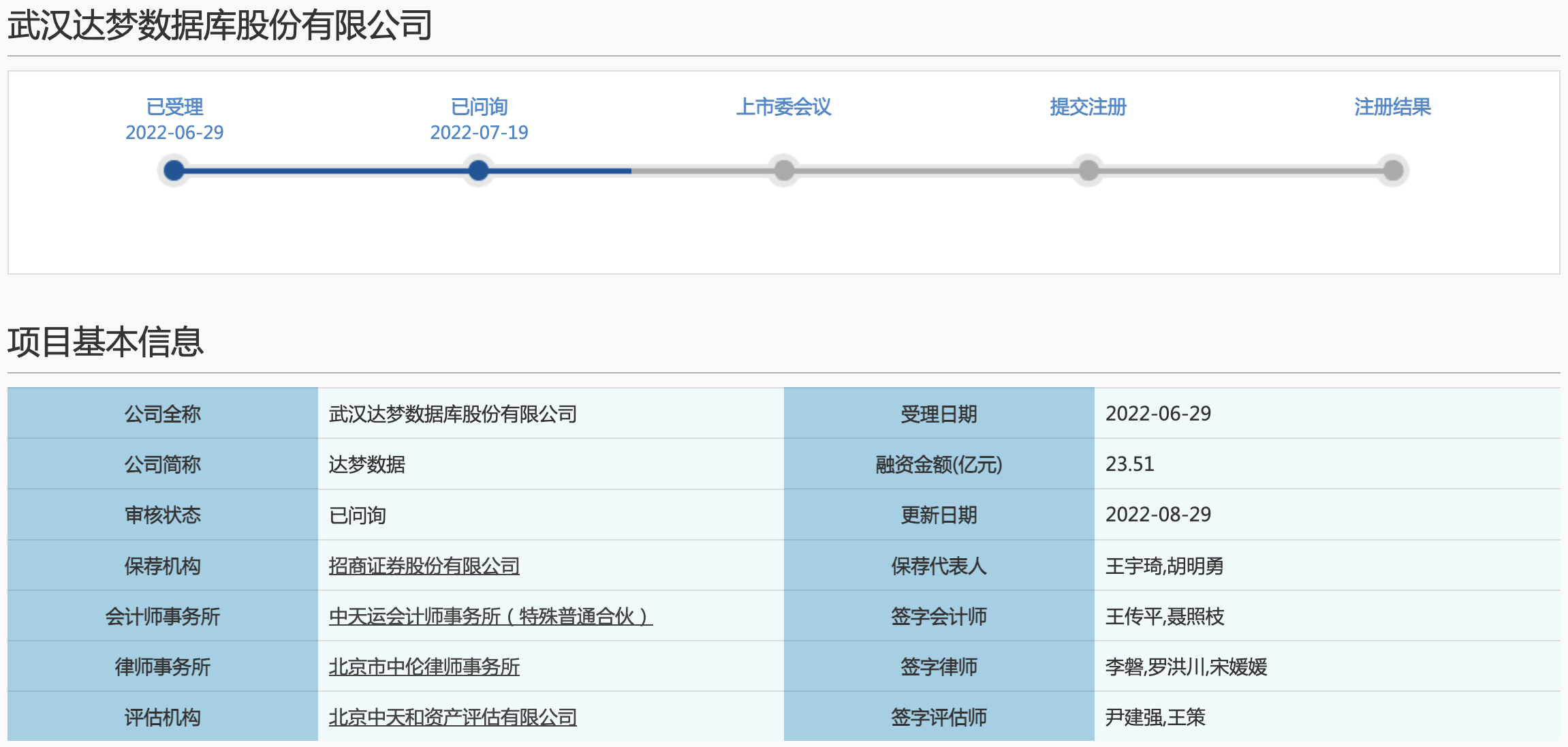The height and width of the screenshot is (747, 1568).
Task: Click the blue progress bar segment
Action: (327, 170)
